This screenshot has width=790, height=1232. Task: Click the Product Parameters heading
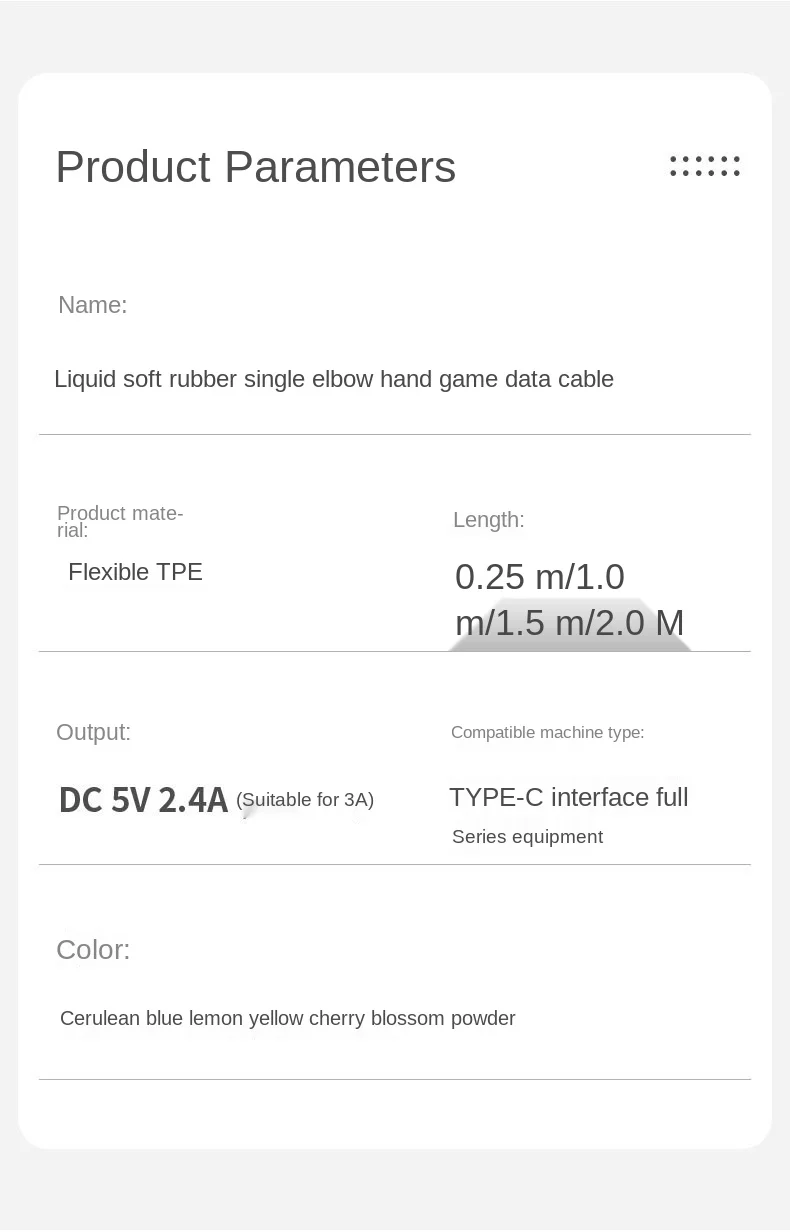(255, 167)
